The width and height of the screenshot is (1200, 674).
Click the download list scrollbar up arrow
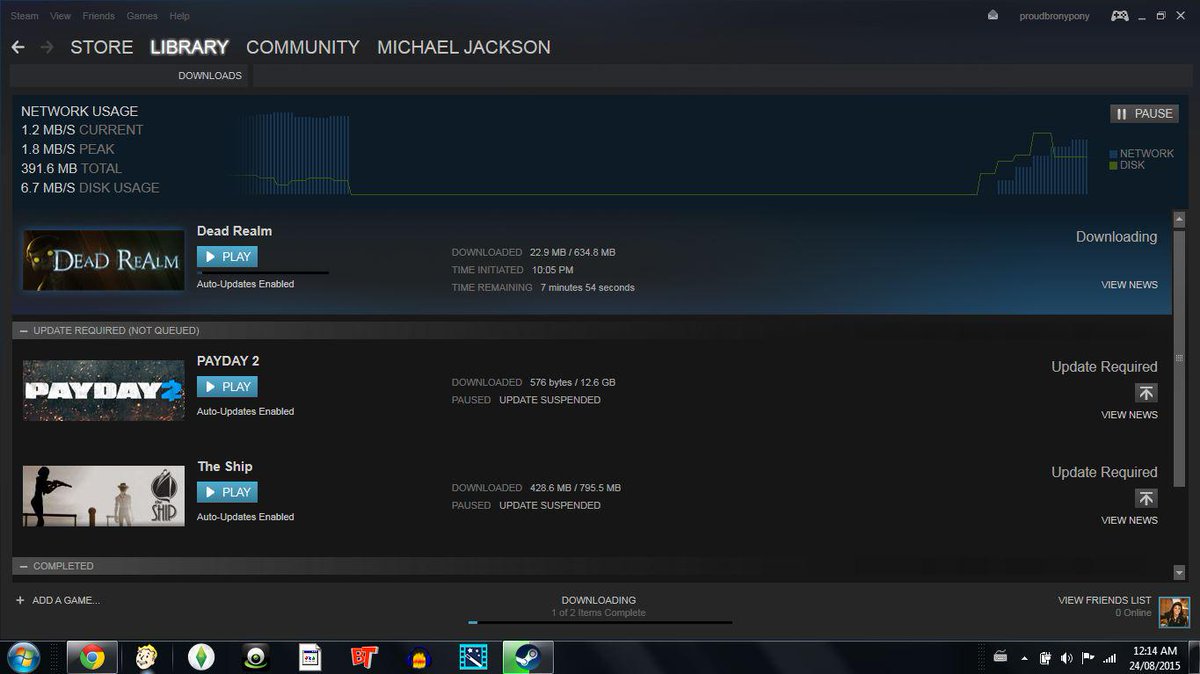tap(1180, 219)
